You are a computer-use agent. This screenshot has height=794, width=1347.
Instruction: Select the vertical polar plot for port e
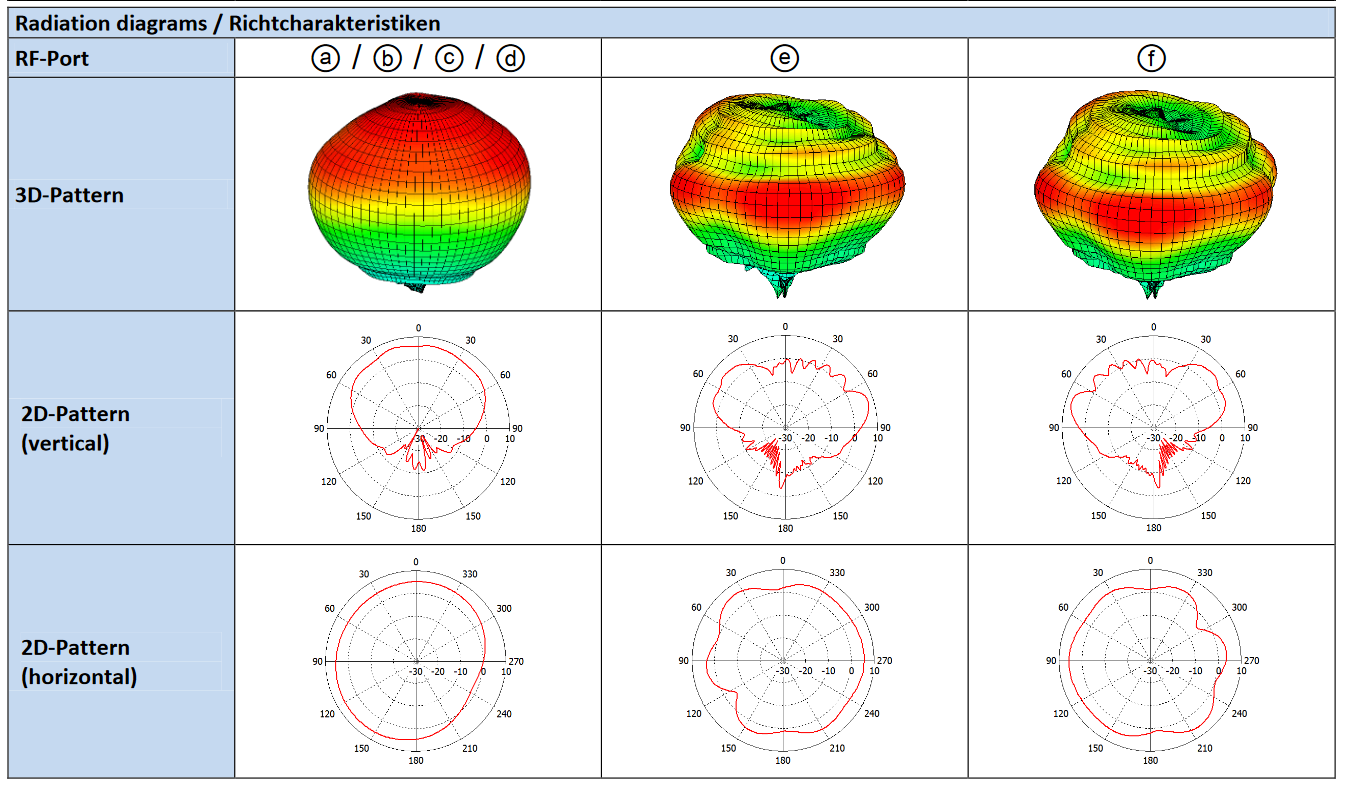click(x=785, y=428)
